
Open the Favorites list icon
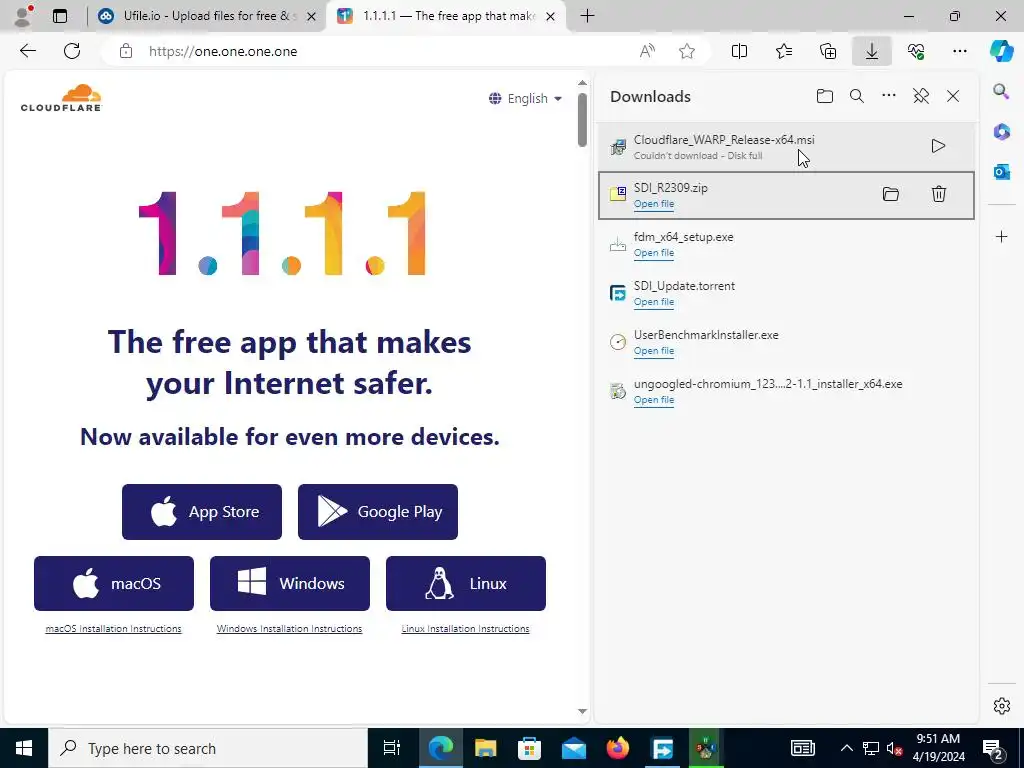click(784, 51)
